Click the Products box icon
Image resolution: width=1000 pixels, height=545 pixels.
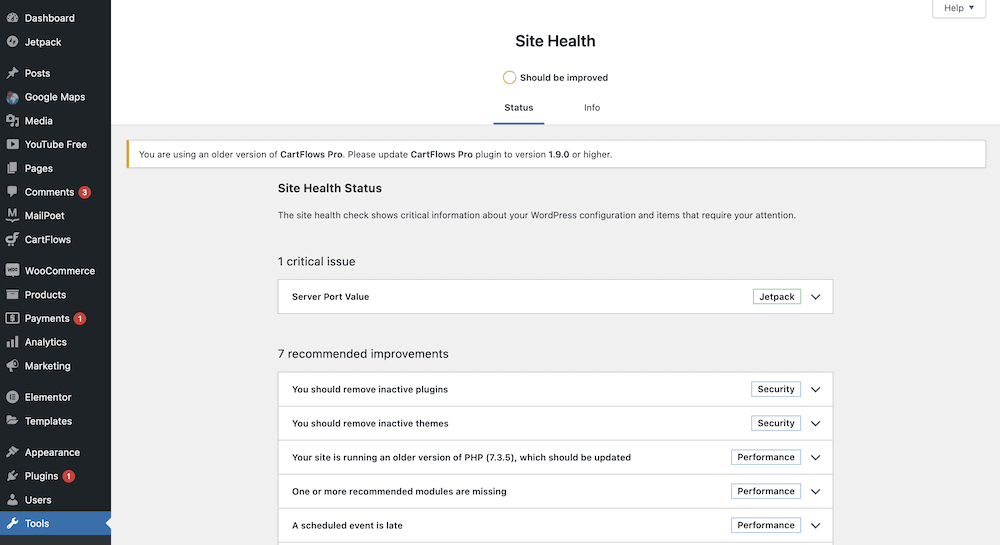pos(12,294)
